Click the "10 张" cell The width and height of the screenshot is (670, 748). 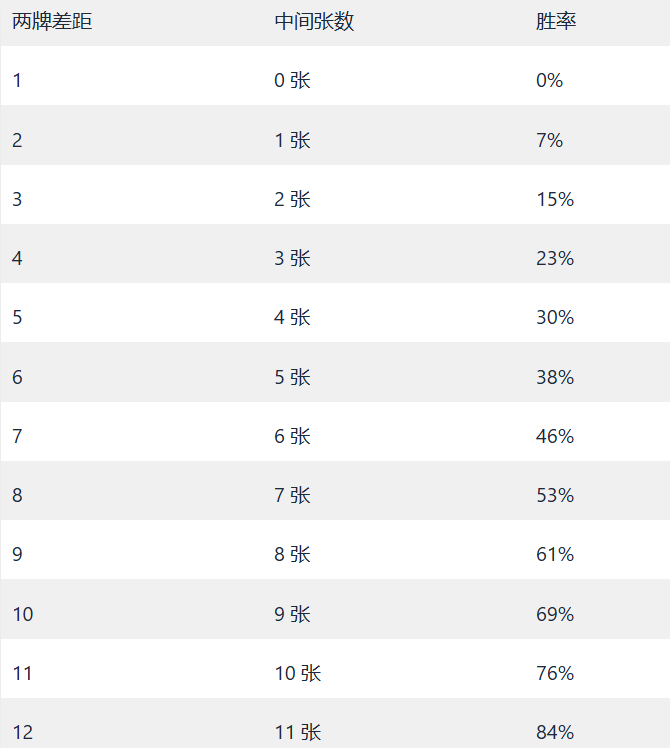click(x=298, y=673)
